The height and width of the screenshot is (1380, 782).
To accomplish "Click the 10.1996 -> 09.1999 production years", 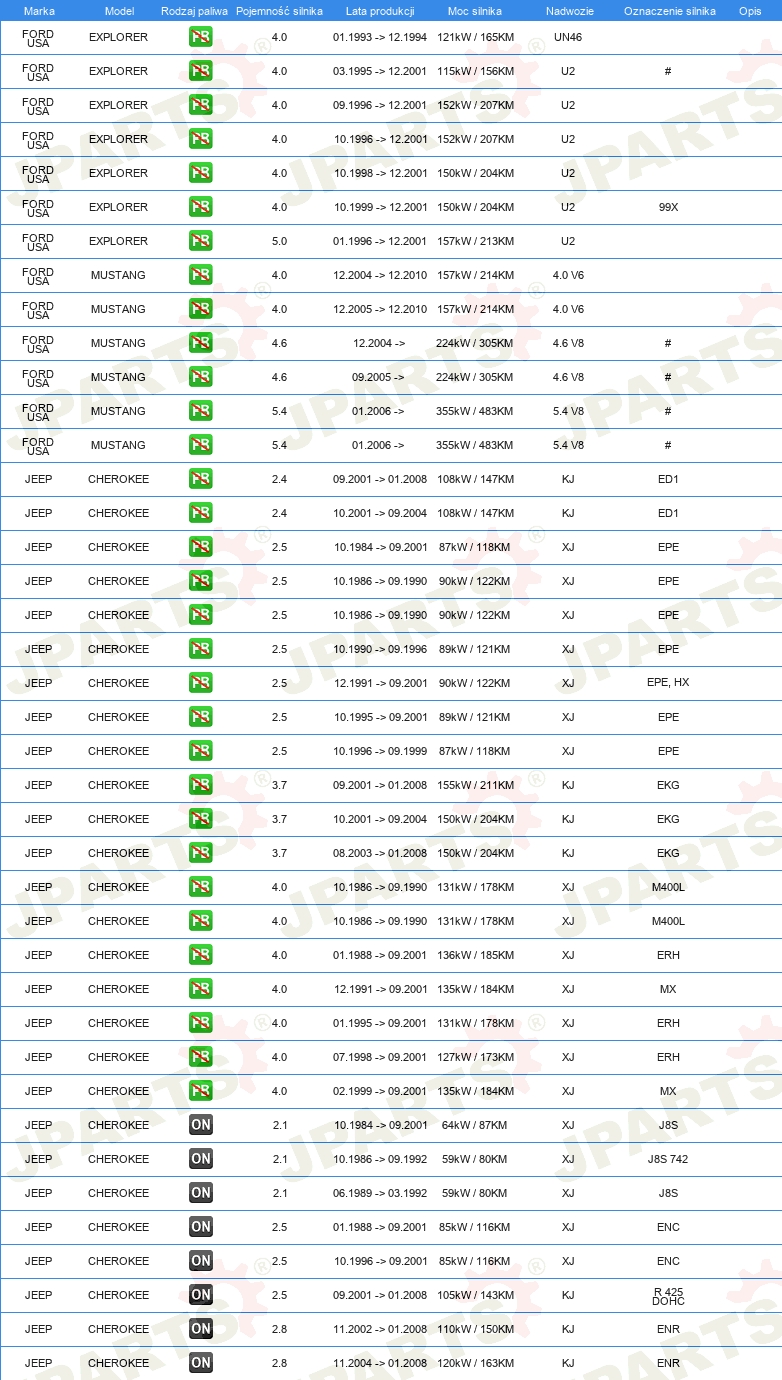I will pyautogui.click(x=380, y=751).
